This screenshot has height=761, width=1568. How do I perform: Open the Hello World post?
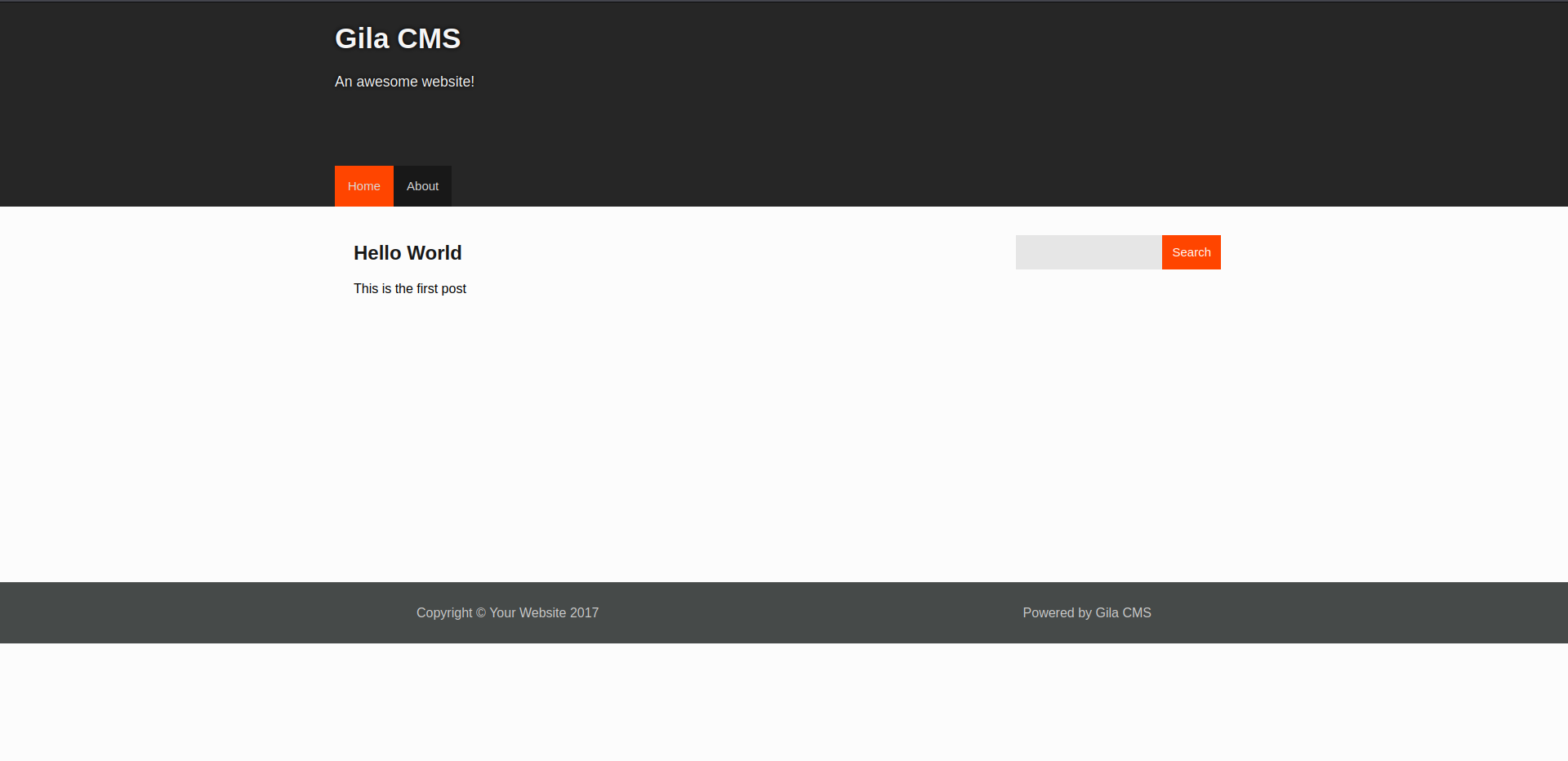[x=408, y=253]
